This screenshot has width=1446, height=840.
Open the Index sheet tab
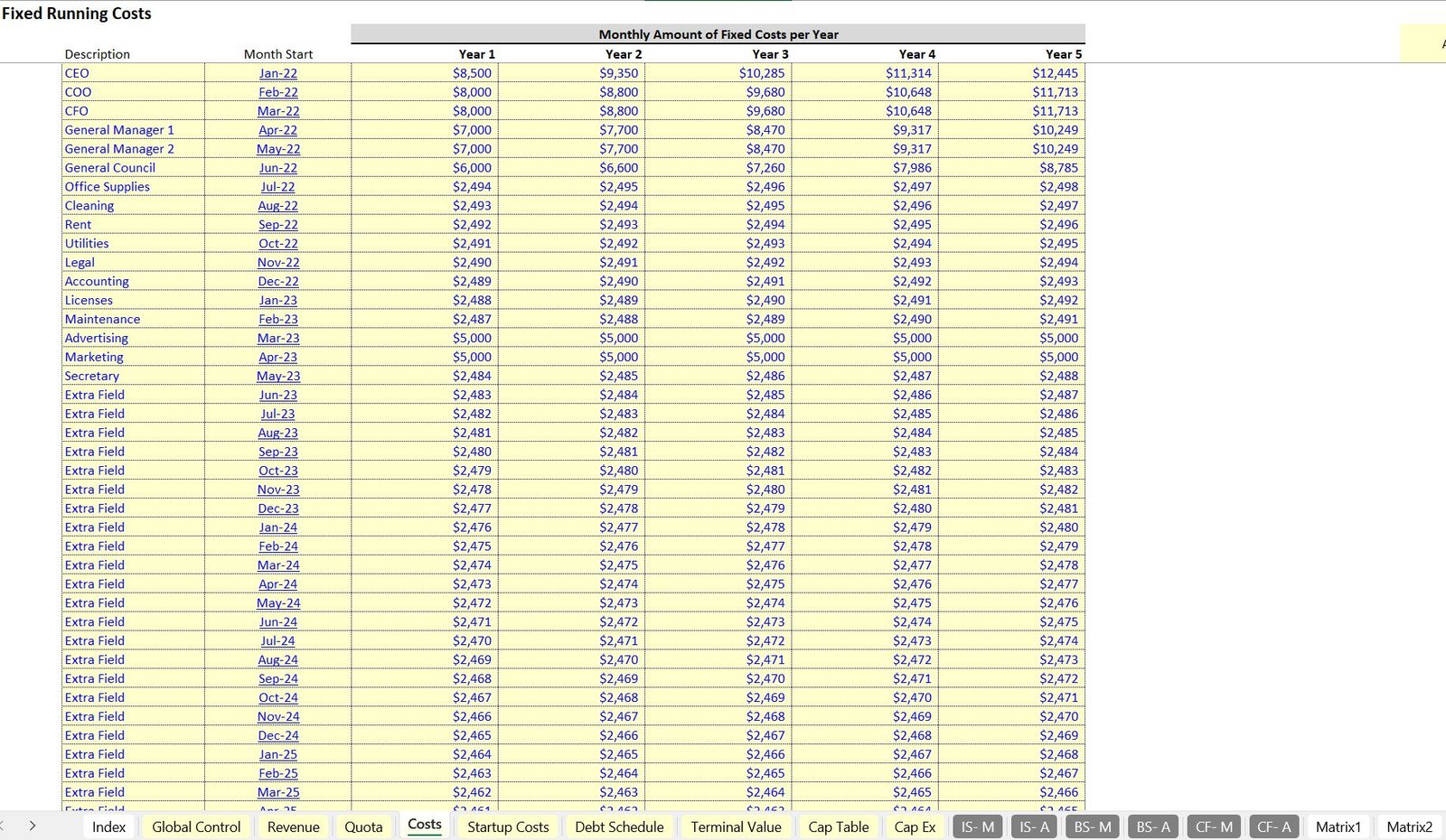click(108, 826)
